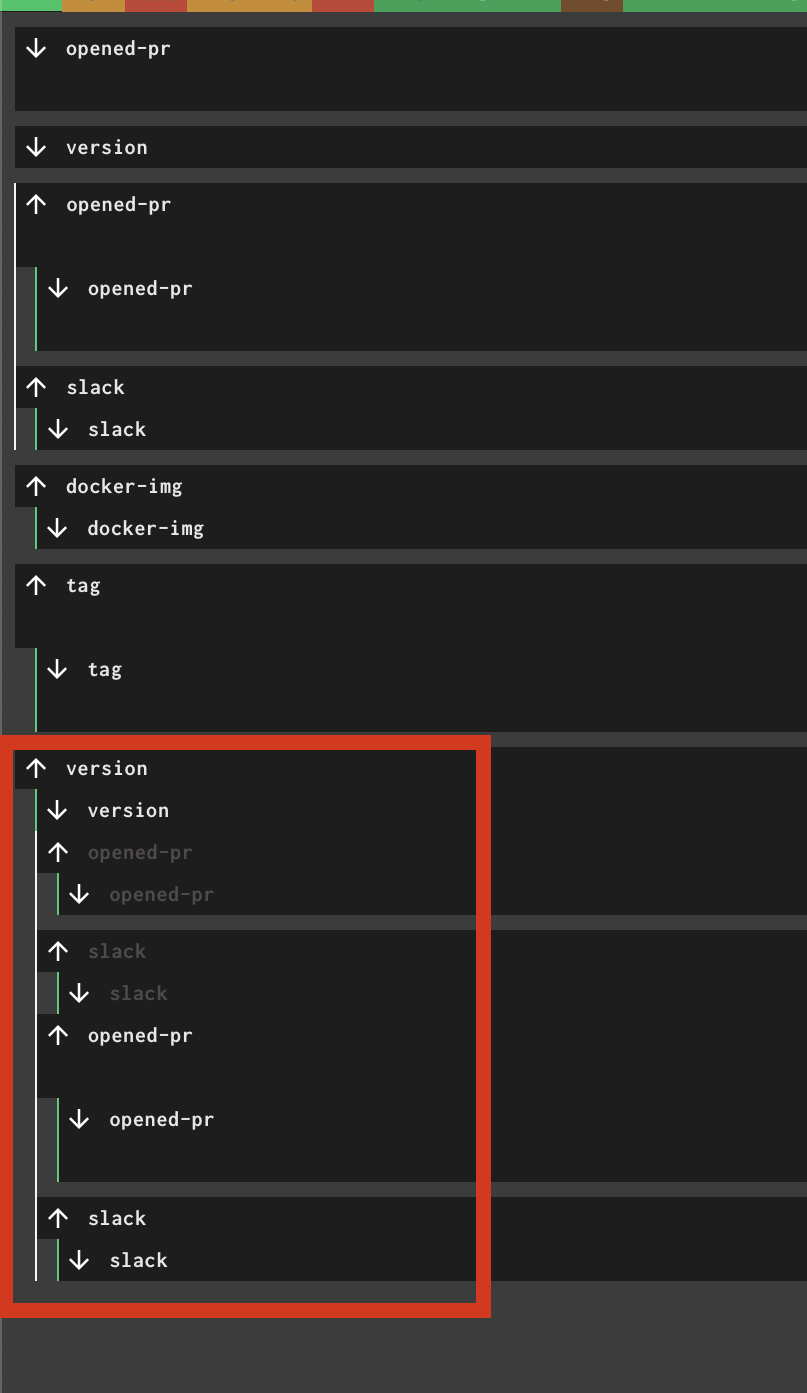The image size is (807, 1393).
Task: Click the download arrow on the first opened-pr entry
Action: pyautogui.click(x=36, y=47)
